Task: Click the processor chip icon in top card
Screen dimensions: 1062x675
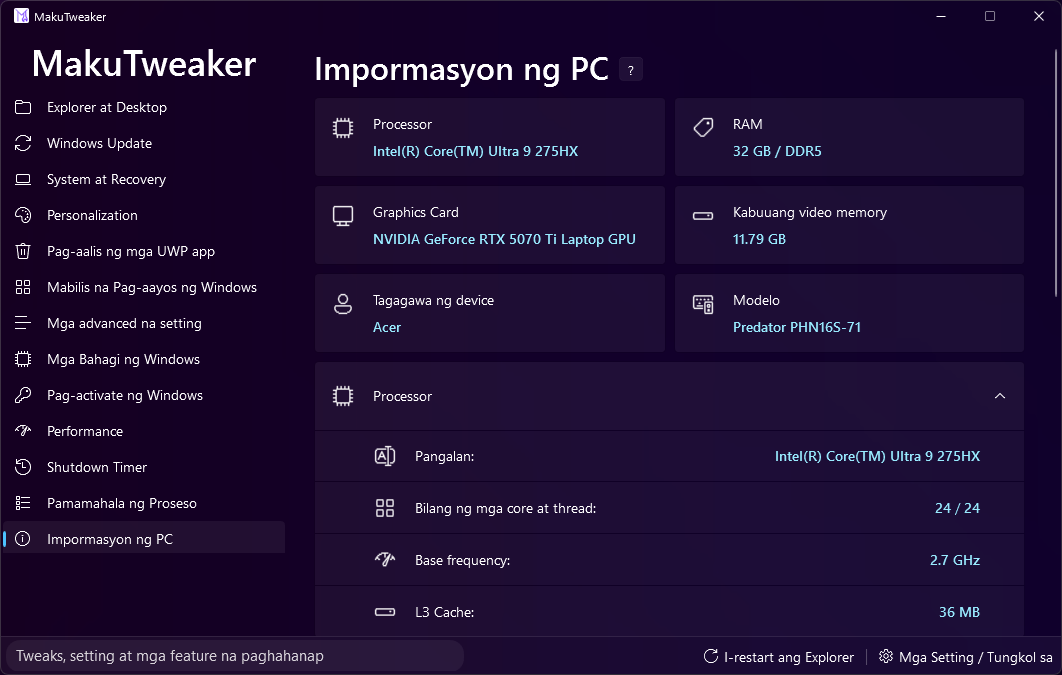Action: (x=343, y=128)
